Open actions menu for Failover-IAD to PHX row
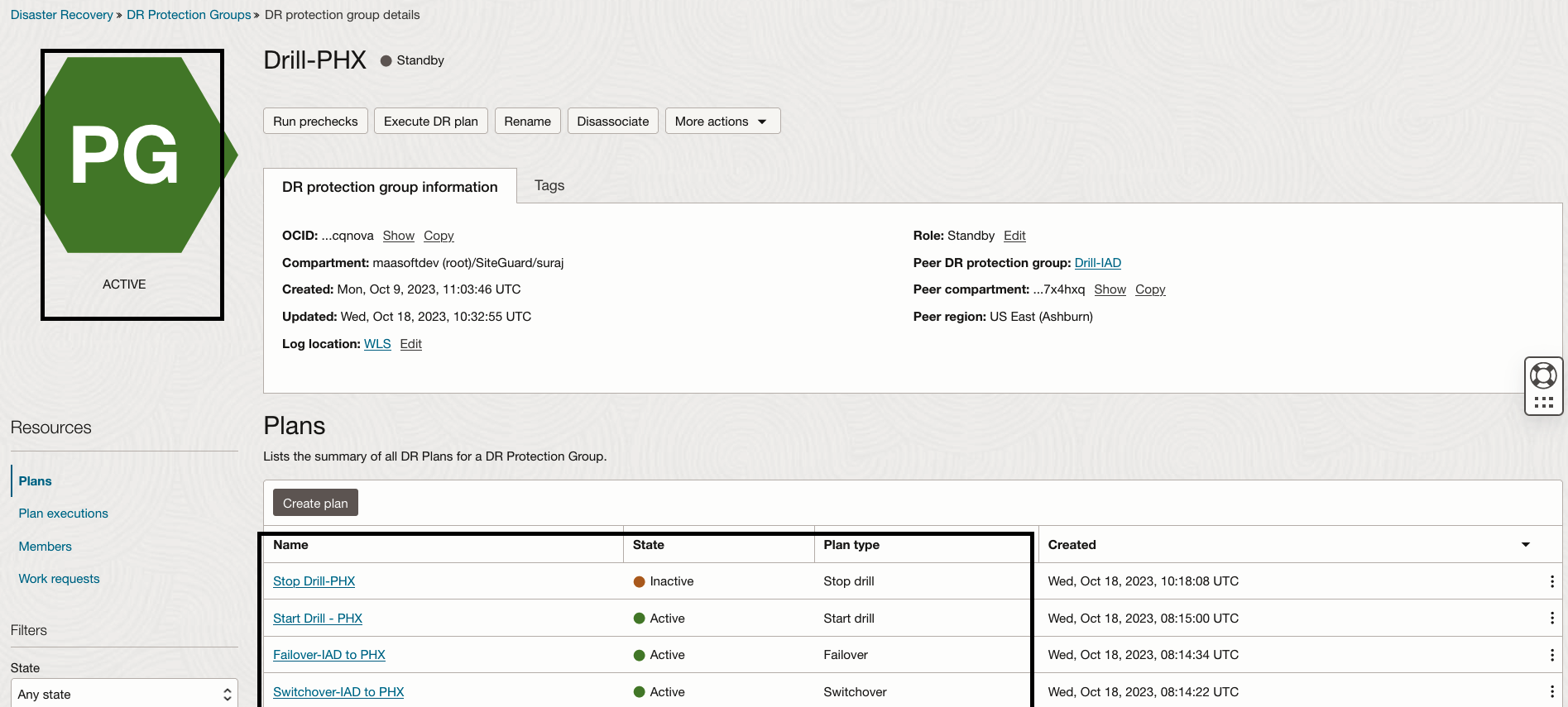This screenshot has height=707, width=1568. click(1551, 655)
